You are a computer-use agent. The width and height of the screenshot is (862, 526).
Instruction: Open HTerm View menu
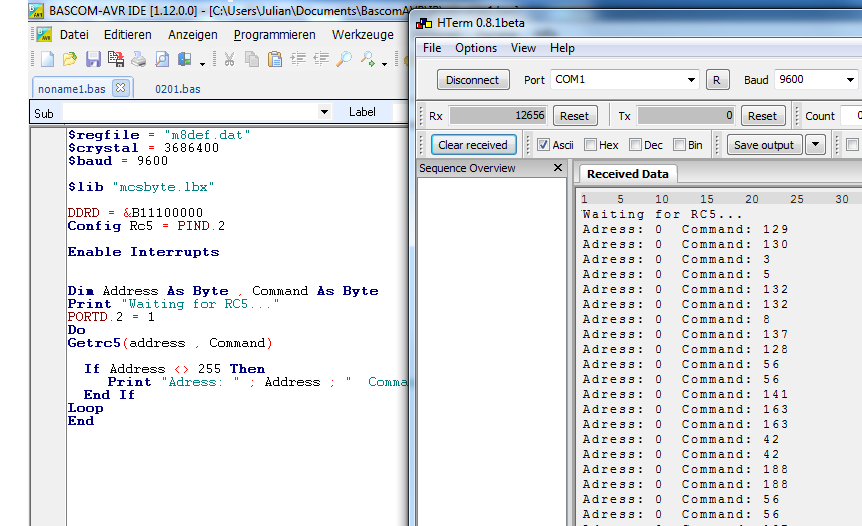pos(523,48)
